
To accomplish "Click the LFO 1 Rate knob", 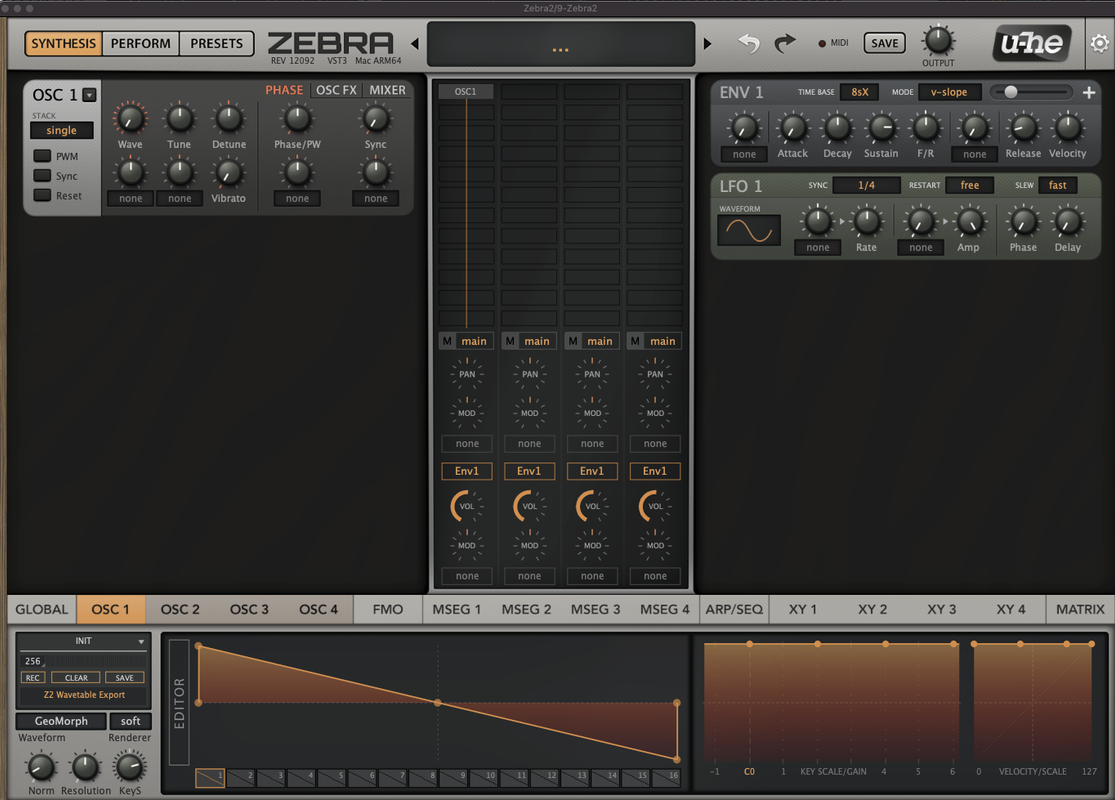I will tap(866, 222).
